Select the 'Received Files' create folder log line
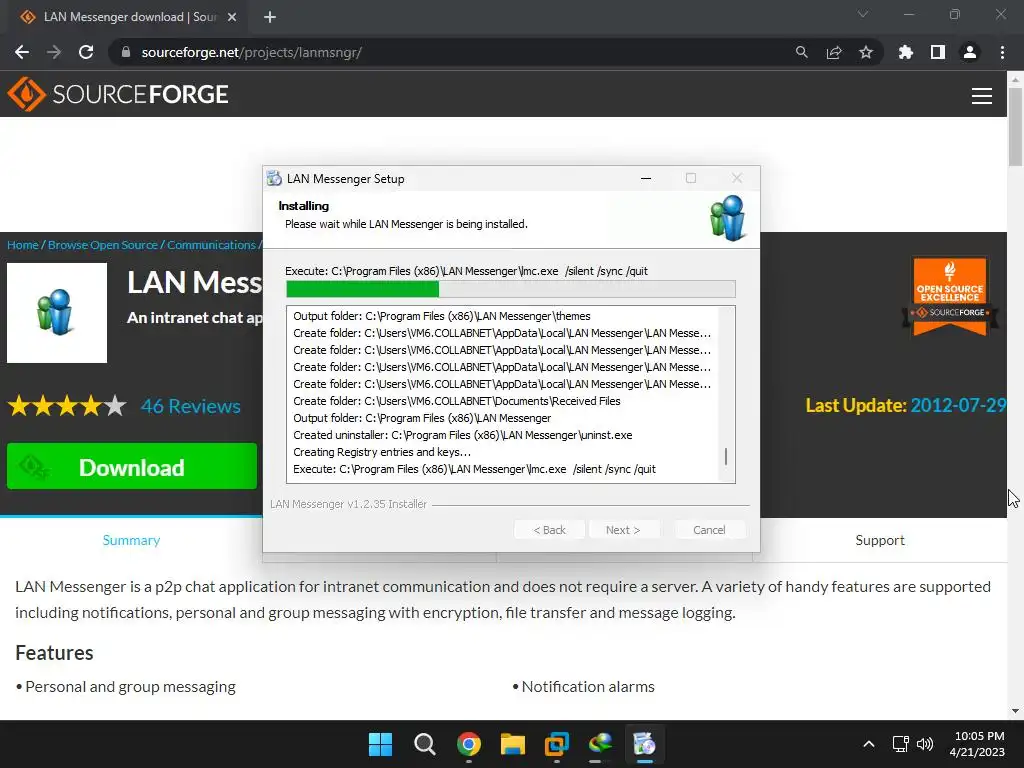This screenshot has width=1024, height=768. coord(456,401)
